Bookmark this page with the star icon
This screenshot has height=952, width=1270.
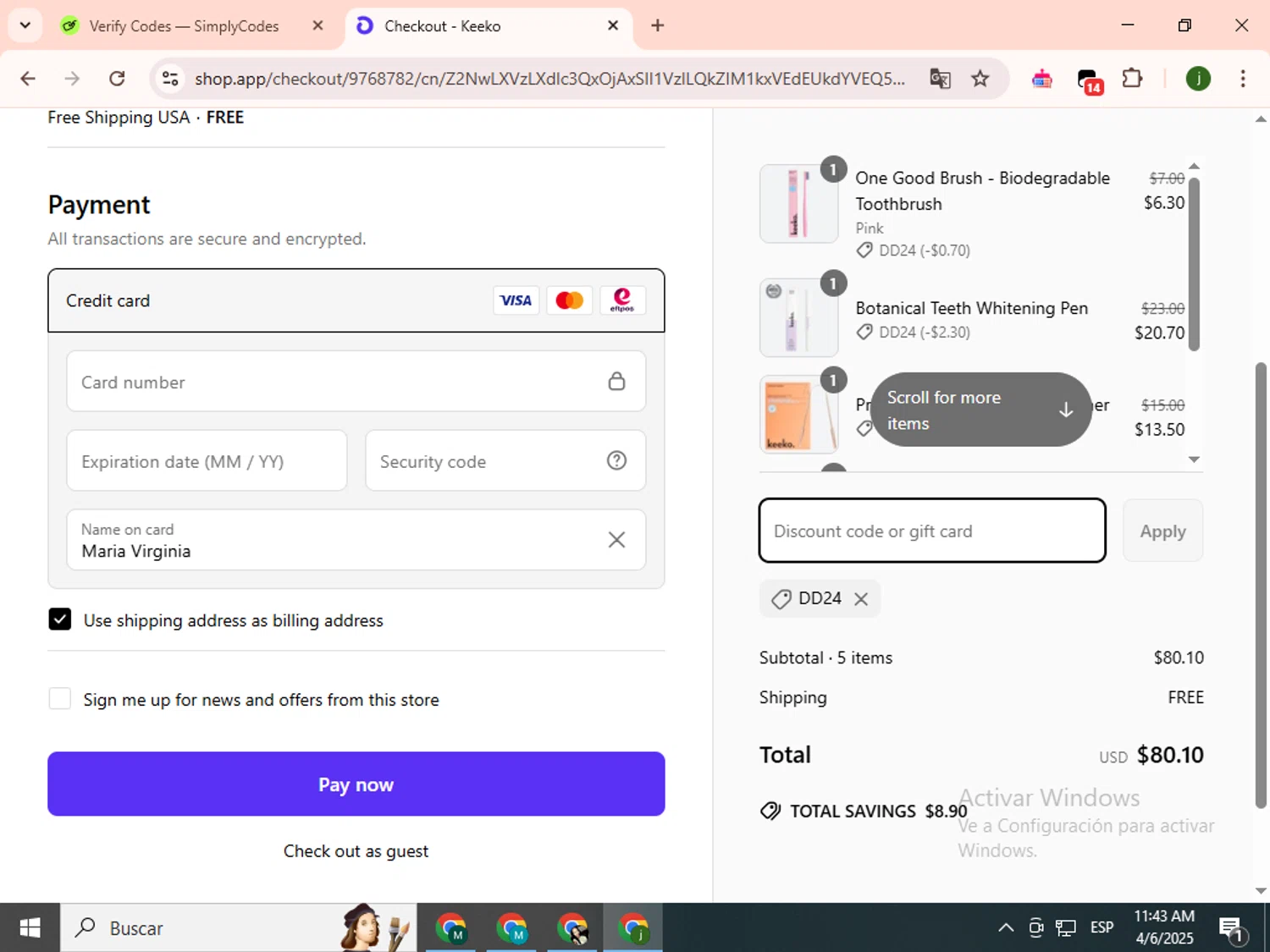(980, 79)
